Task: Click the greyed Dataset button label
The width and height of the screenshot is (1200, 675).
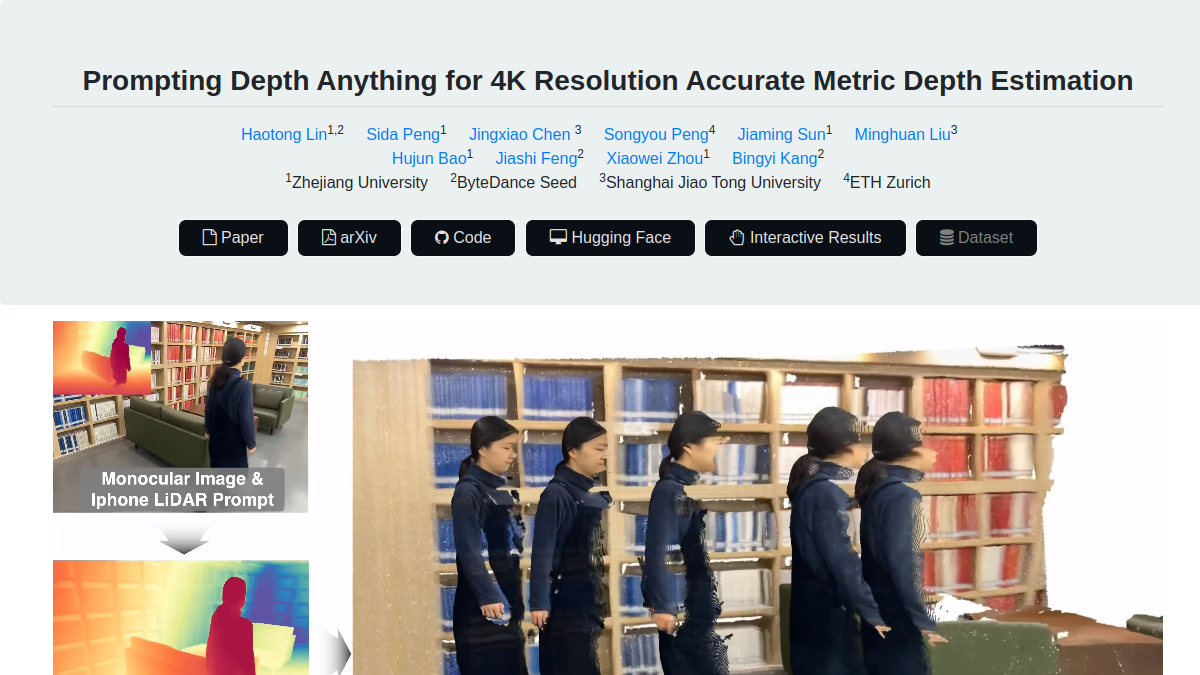Action: click(985, 238)
